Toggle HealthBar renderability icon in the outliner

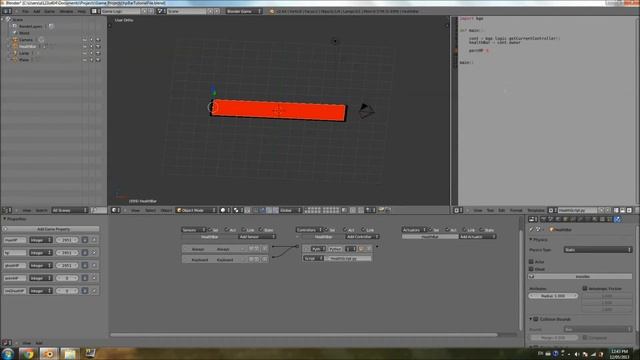(98, 46)
